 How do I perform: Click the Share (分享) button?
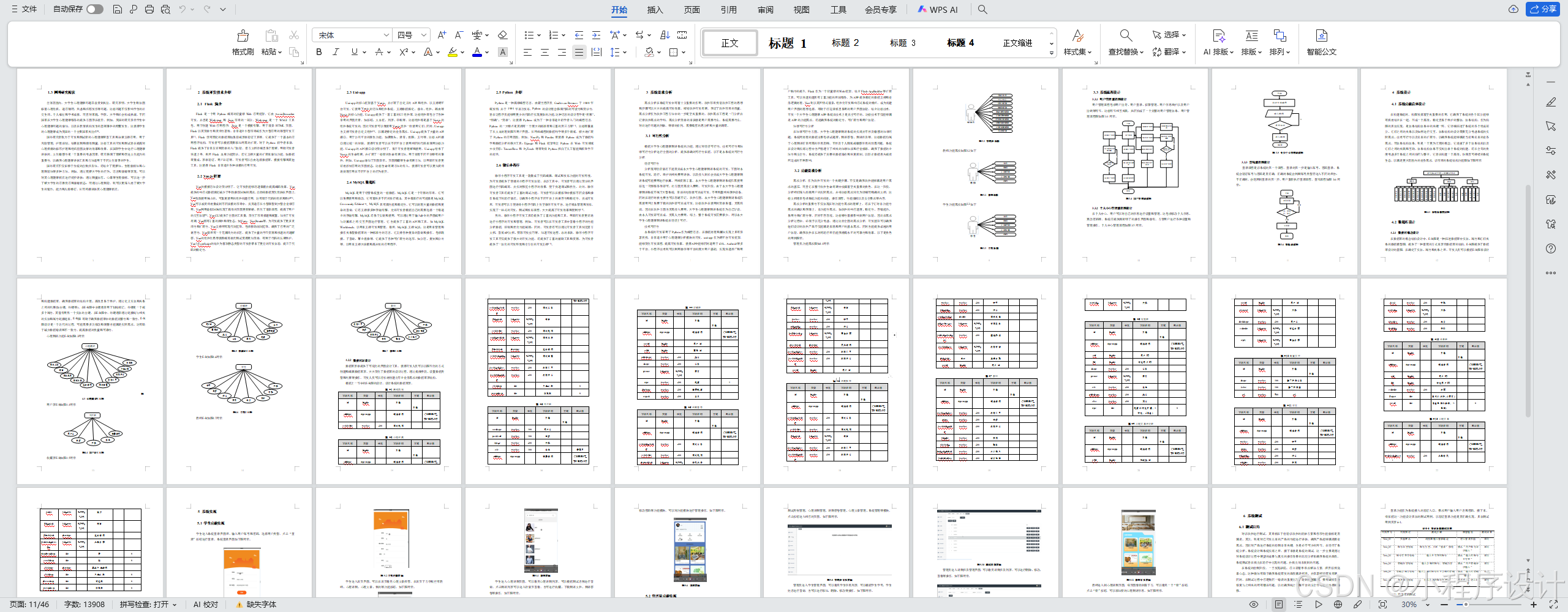pos(1542,9)
